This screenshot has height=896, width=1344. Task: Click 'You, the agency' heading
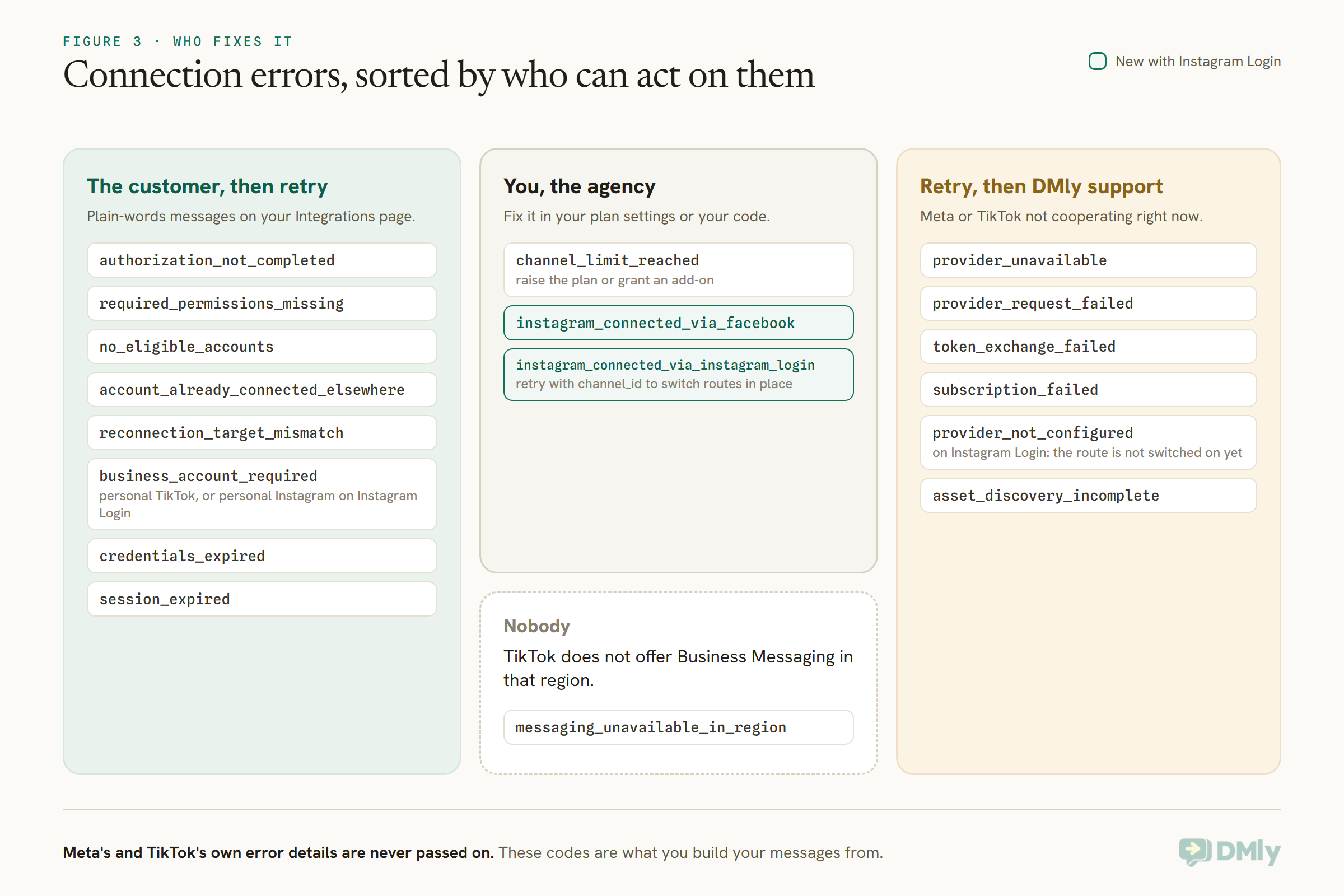pyautogui.click(x=580, y=187)
